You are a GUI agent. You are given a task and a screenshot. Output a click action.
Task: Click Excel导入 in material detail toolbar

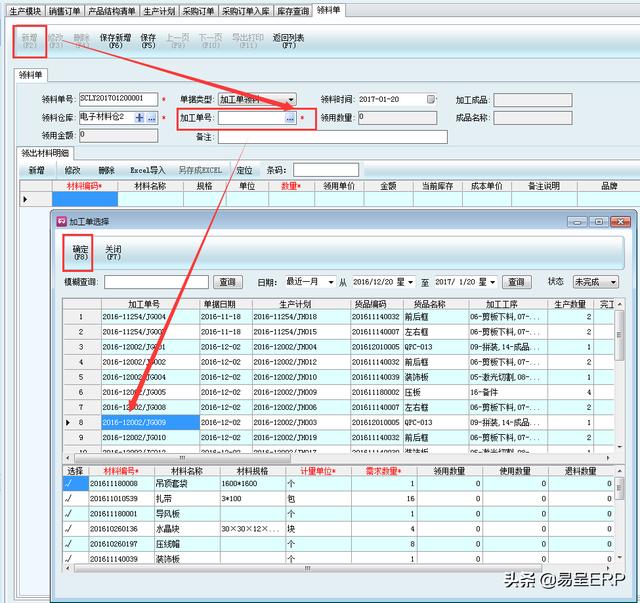(x=147, y=170)
